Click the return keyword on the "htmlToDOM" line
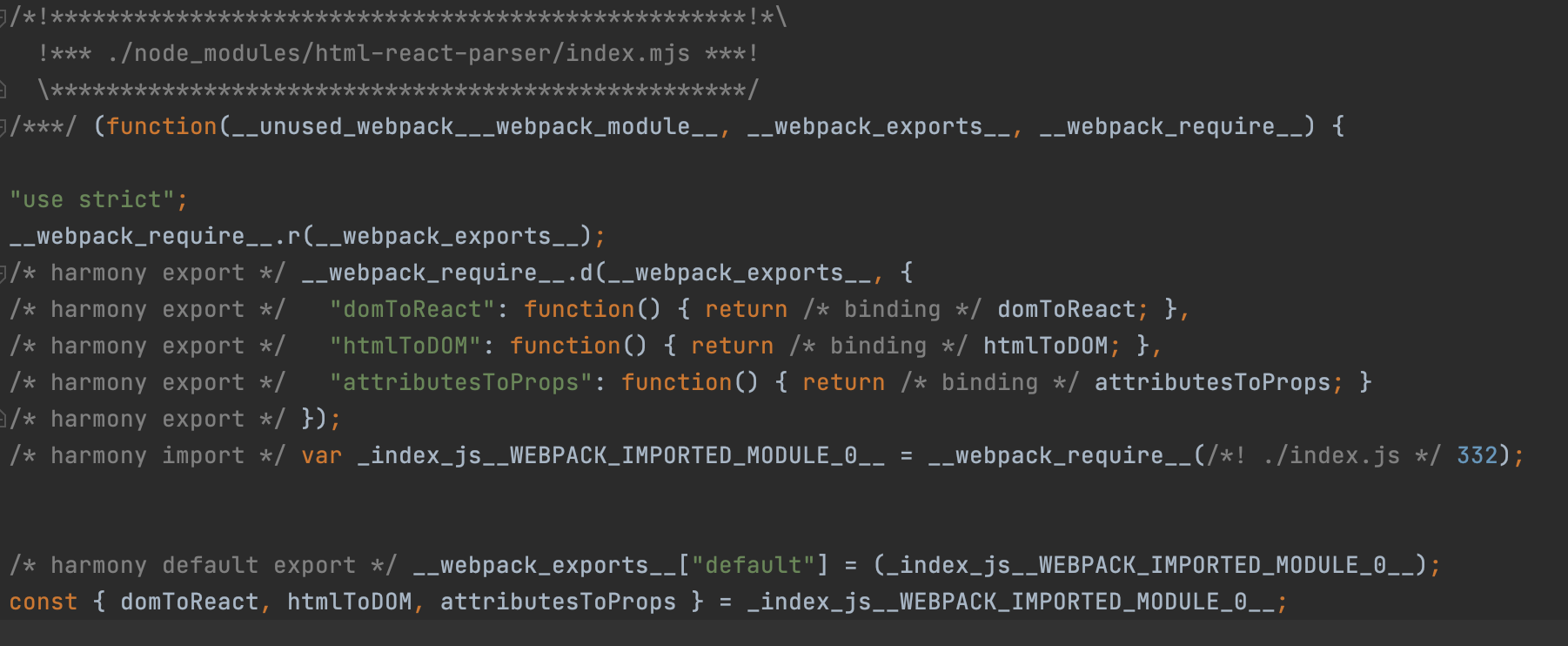 (x=733, y=346)
